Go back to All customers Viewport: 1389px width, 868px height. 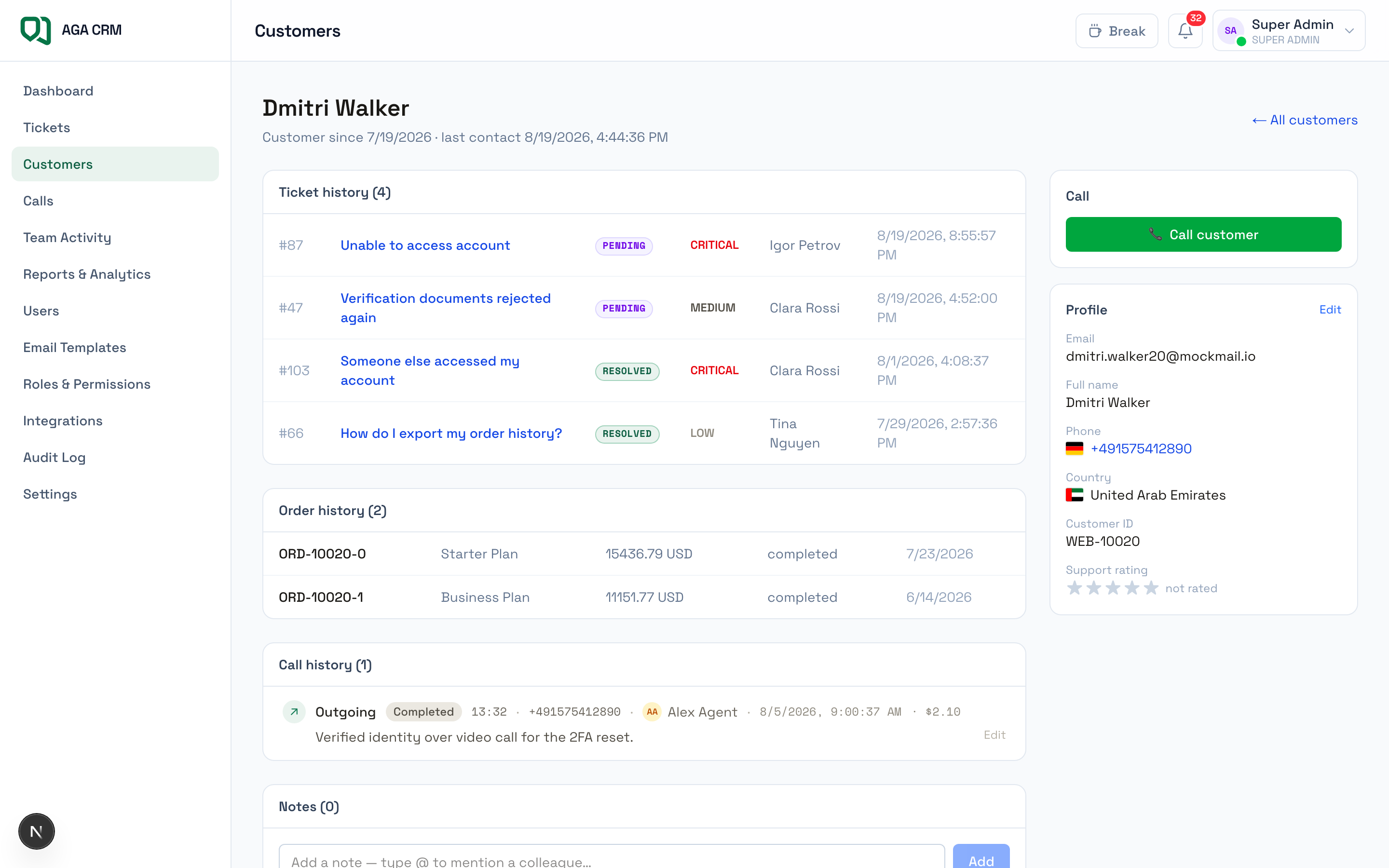point(1305,120)
